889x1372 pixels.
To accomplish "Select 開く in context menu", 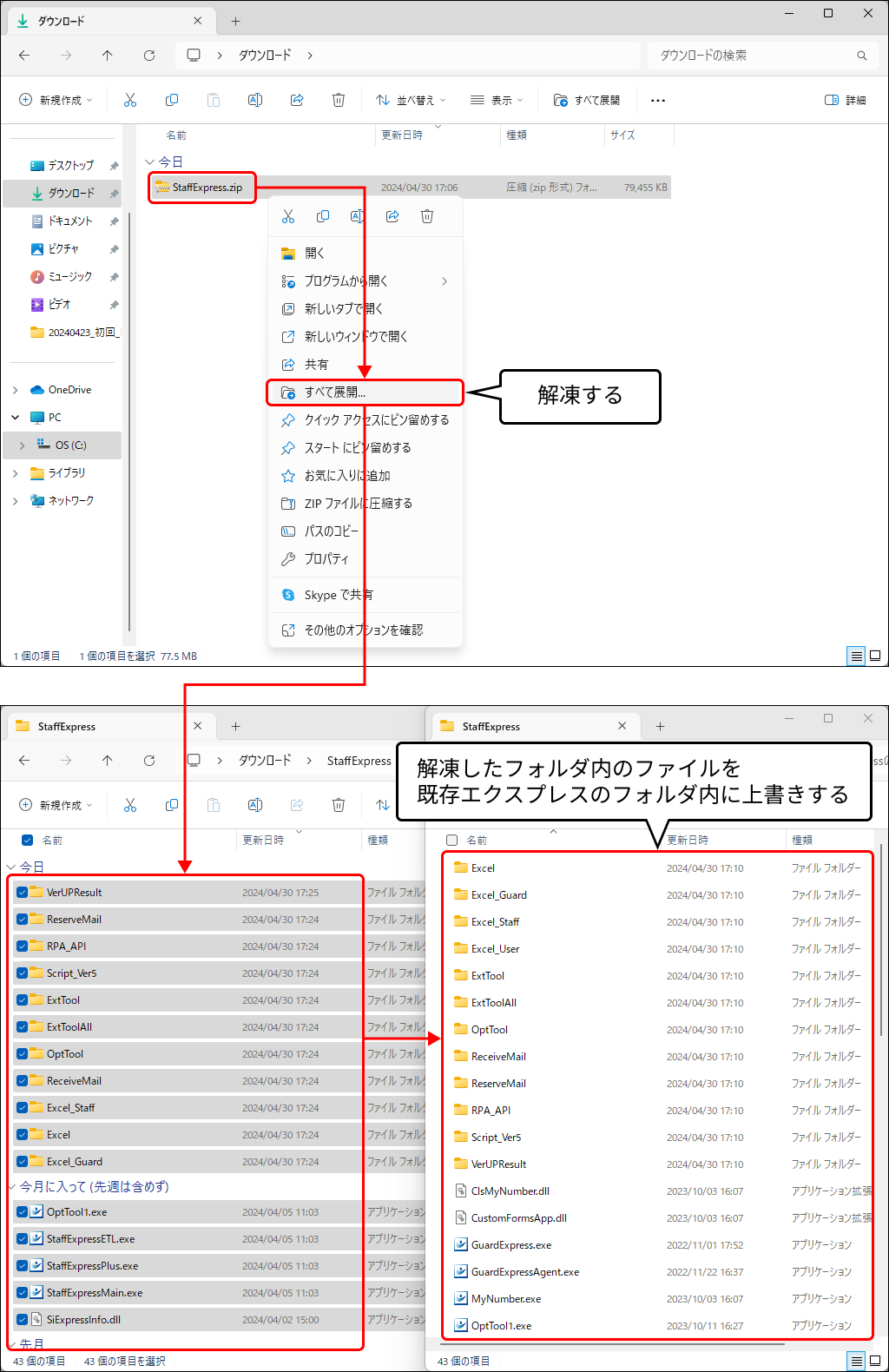I will (365, 254).
